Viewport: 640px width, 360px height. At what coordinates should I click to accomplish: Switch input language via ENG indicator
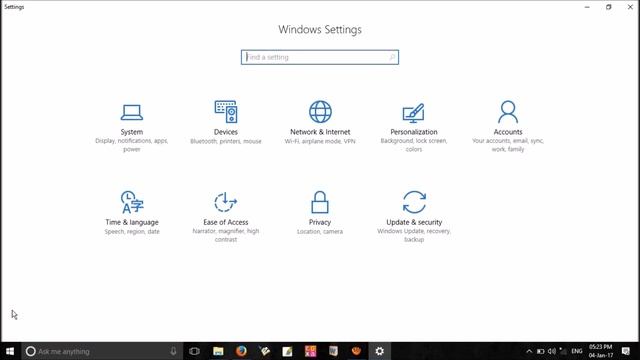(577, 351)
